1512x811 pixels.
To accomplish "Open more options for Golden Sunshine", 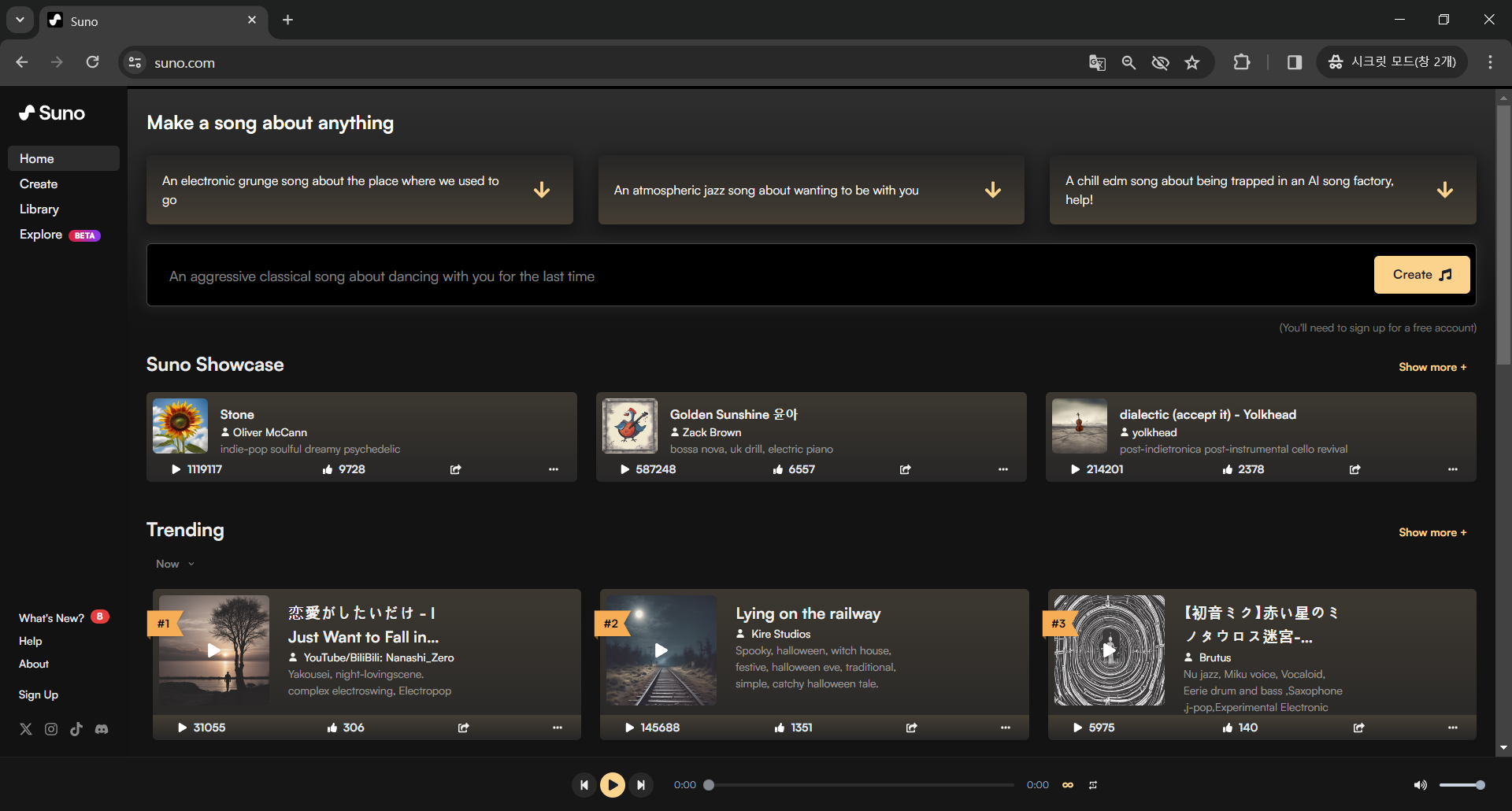I will click(1003, 469).
